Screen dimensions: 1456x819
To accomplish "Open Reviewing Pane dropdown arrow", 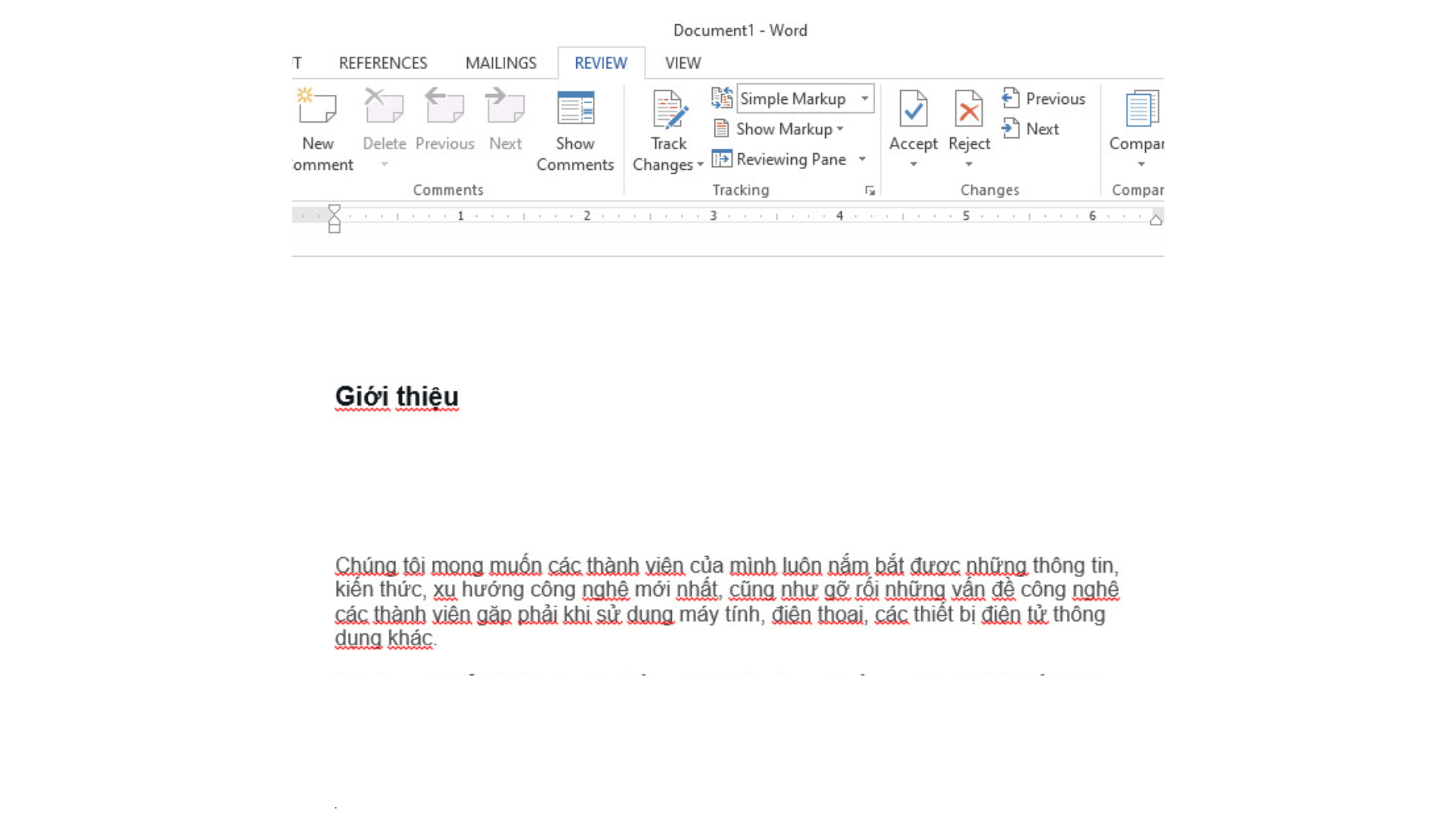I will coord(862,158).
